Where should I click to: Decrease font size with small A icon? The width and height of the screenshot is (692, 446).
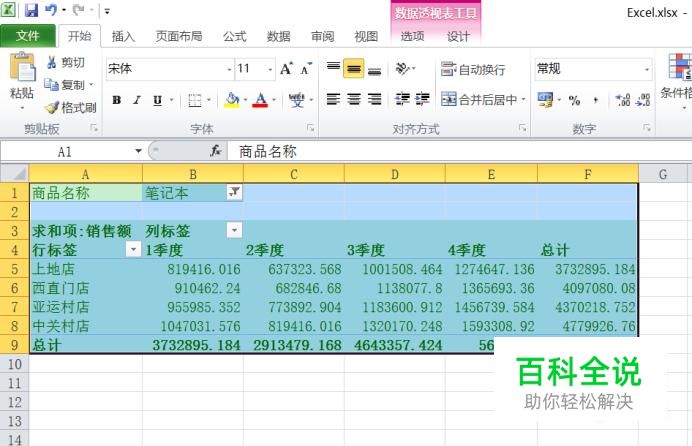(305, 69)
